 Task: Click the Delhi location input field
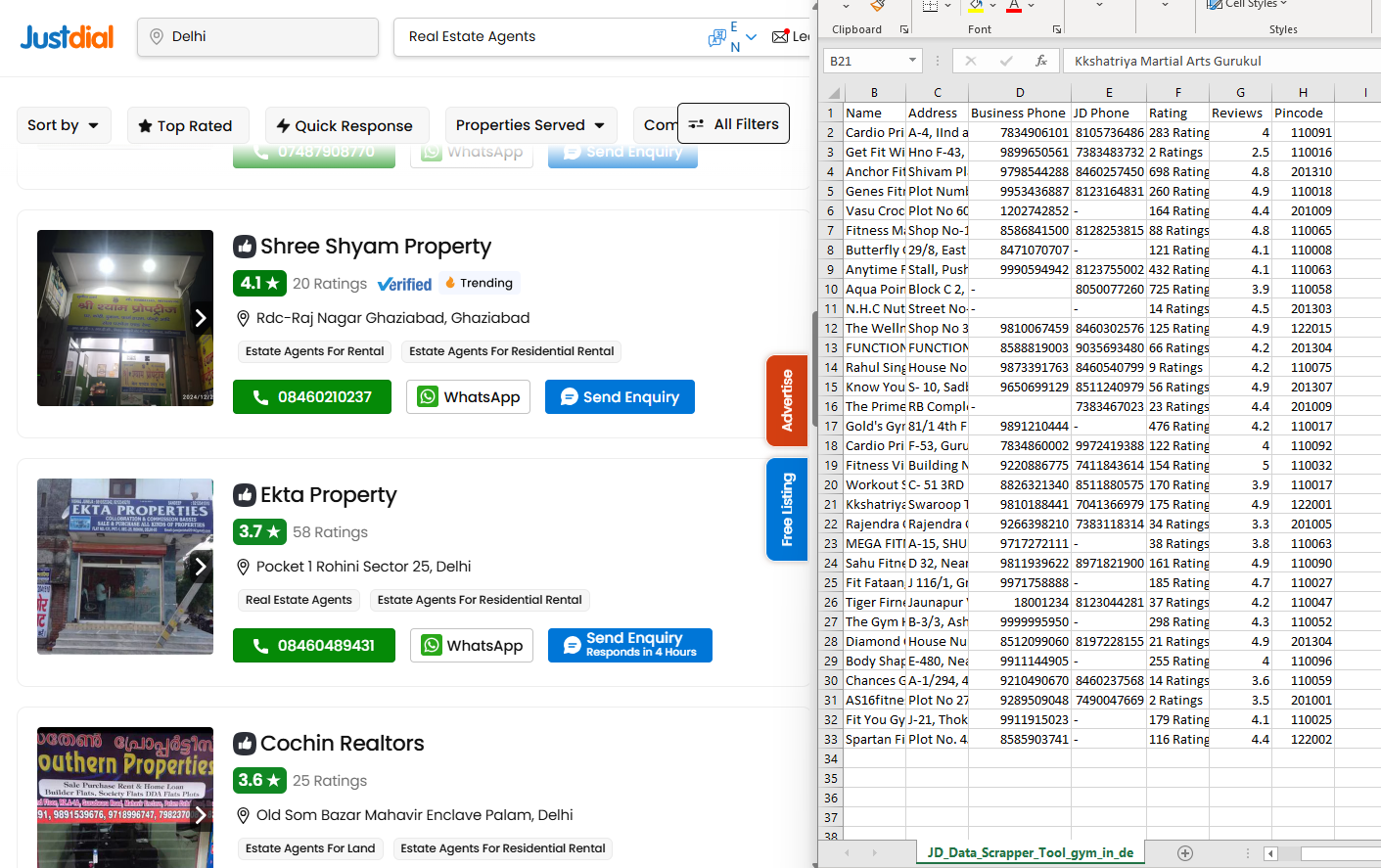pos(257,37)
